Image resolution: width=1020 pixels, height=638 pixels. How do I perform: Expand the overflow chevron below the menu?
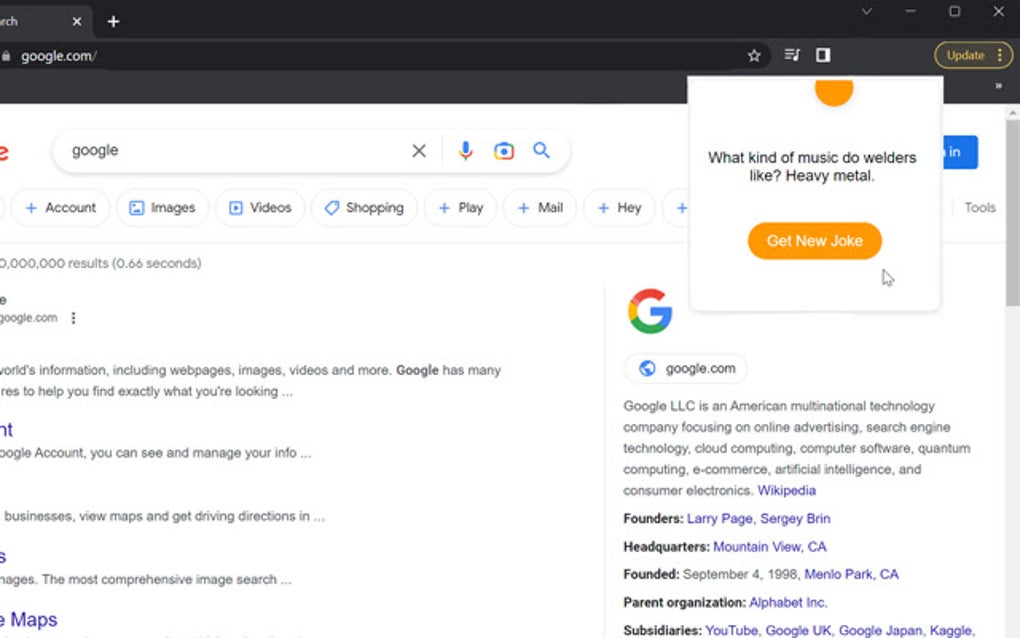coord(997,87)
